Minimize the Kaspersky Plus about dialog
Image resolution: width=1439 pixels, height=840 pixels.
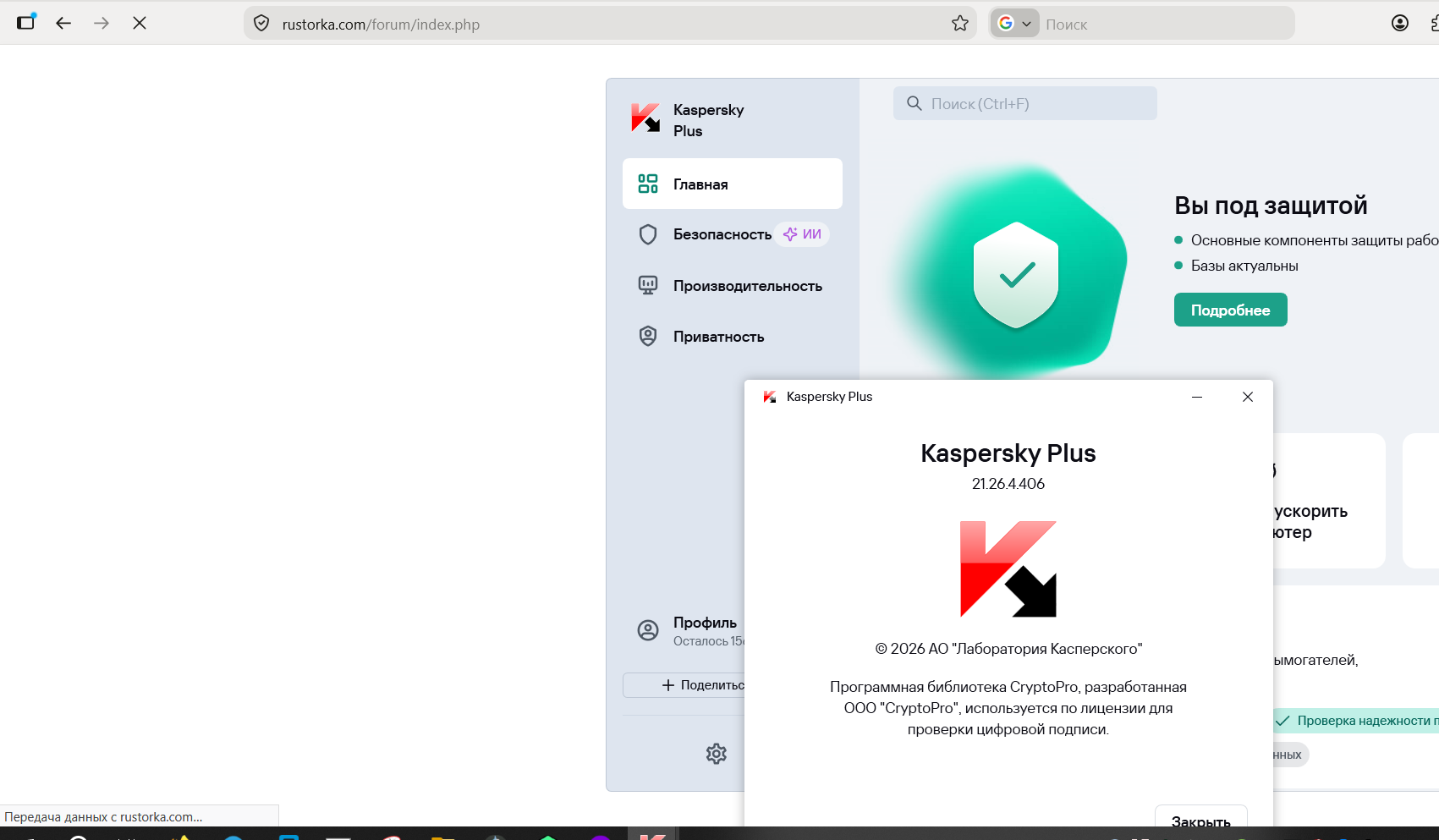tap(1197, 397)
